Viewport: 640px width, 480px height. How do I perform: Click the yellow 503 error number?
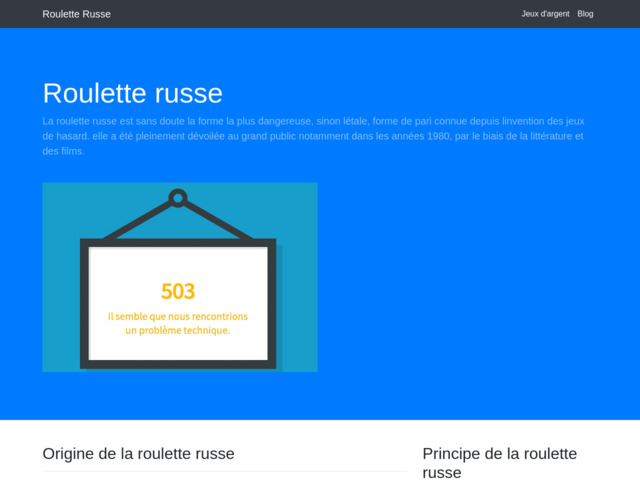[178, 291]
